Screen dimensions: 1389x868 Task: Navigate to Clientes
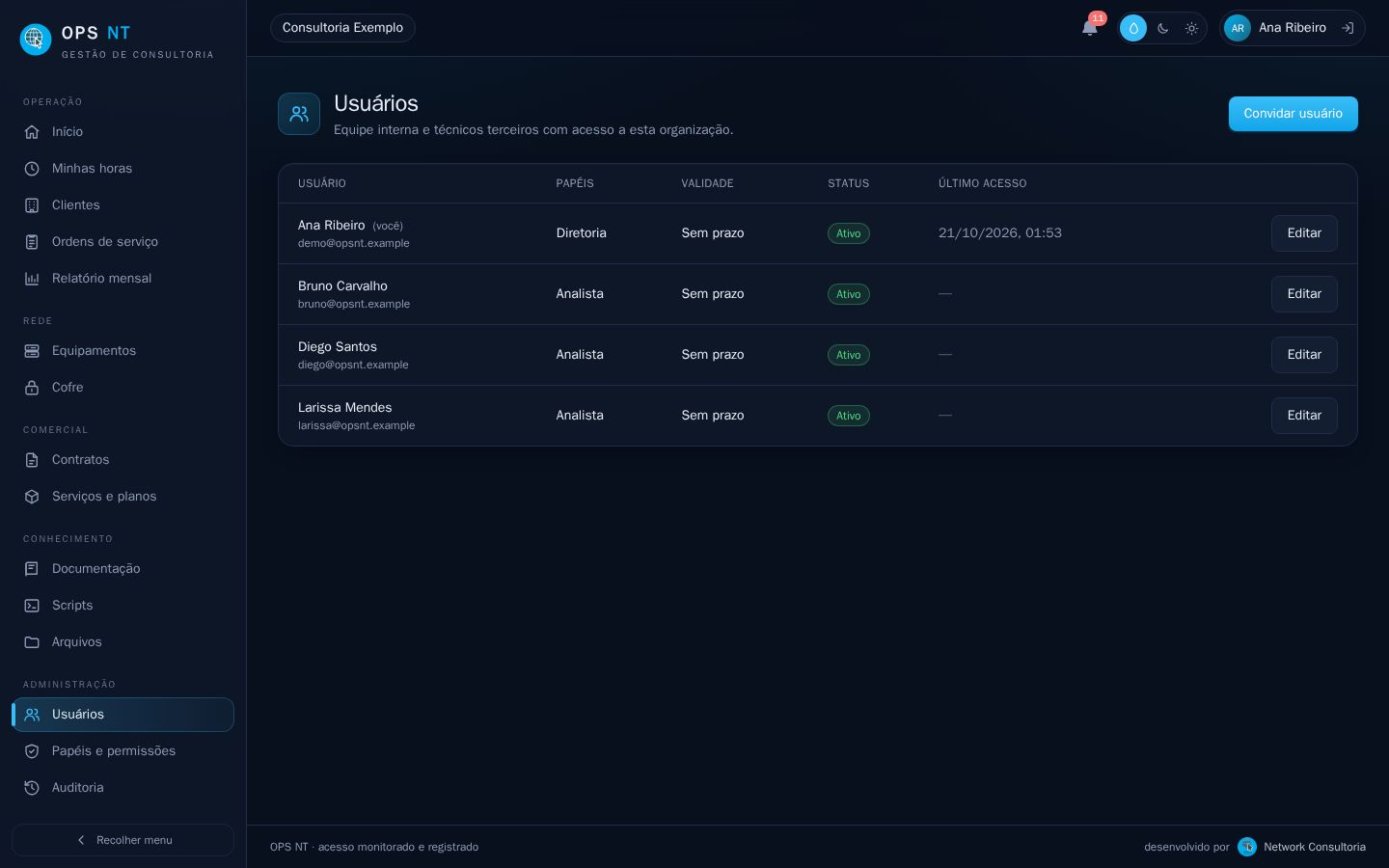[x=123, y=205]
